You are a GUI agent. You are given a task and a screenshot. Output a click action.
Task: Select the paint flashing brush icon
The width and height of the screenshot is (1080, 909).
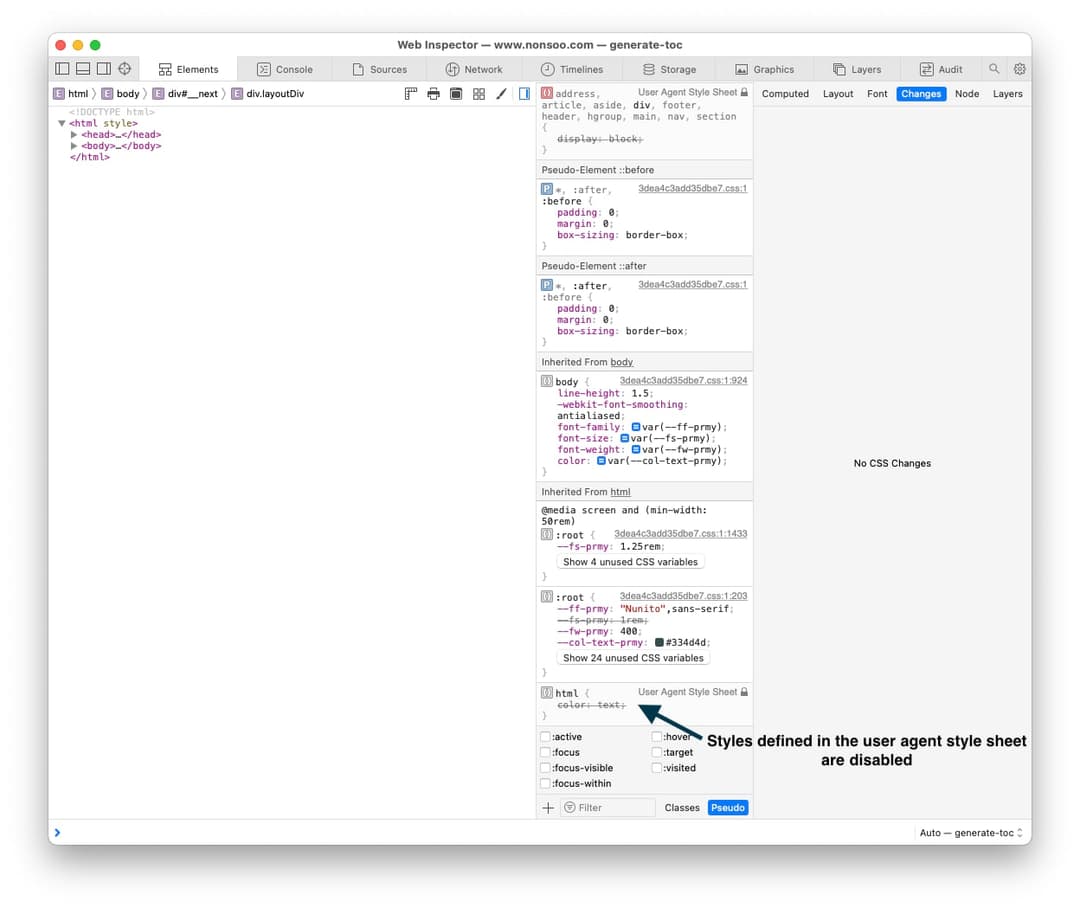pyautogui.click(x=502, y=93)
